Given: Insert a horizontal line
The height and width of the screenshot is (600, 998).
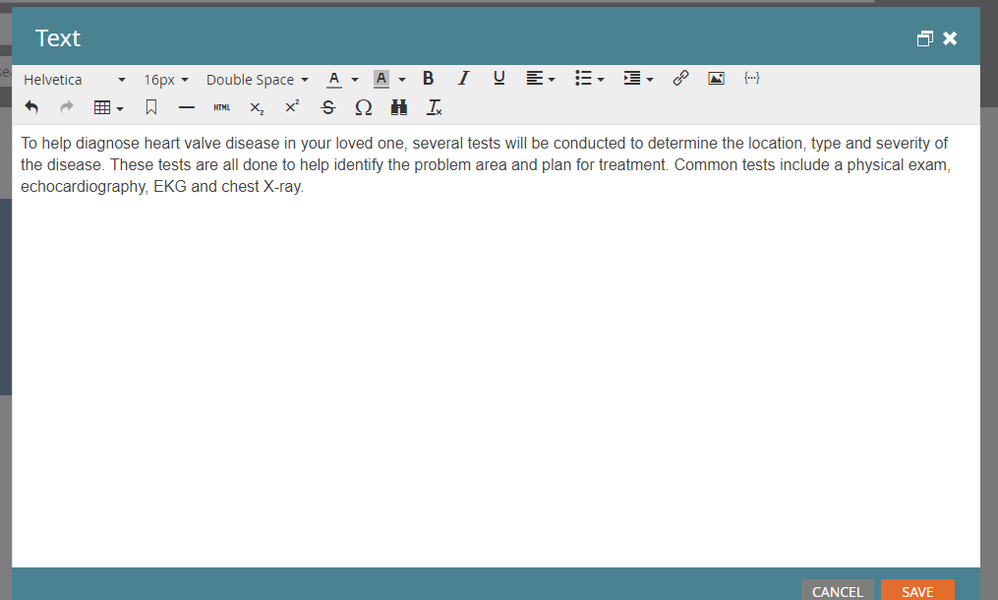Looking at the screenshot, I should coord(186,108).
